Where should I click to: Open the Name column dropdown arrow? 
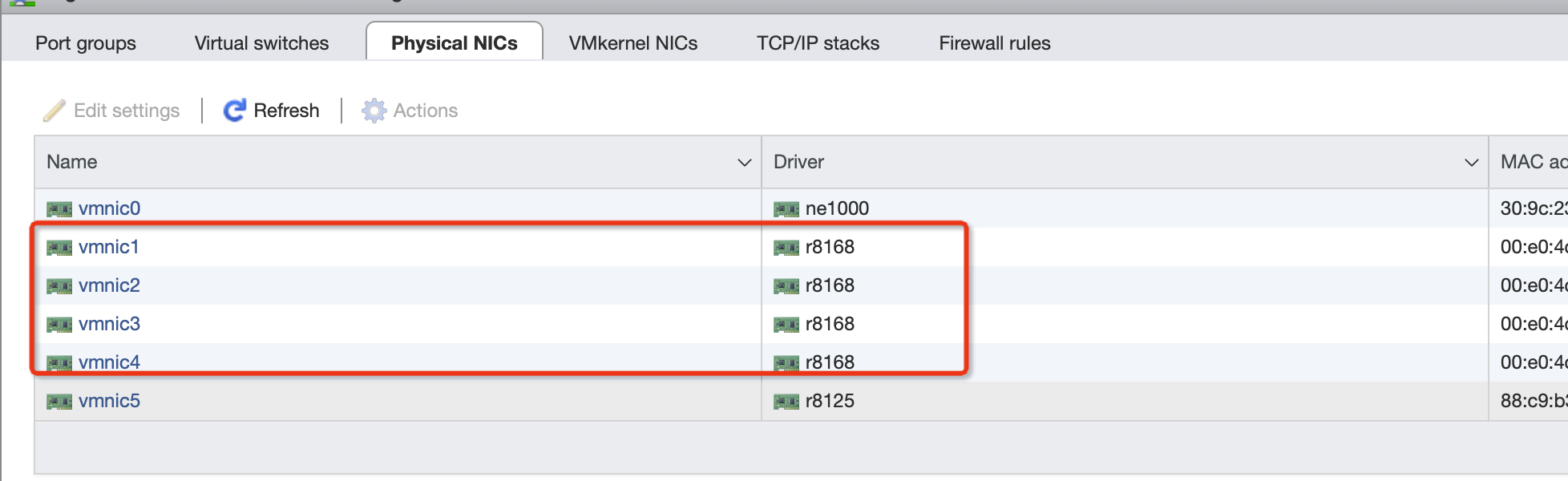[744, 163]
